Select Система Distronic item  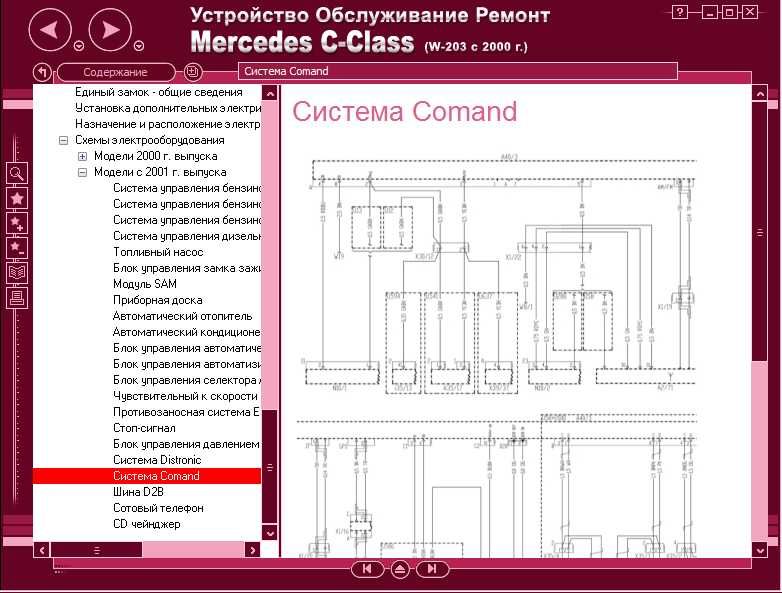pos(157,460)
